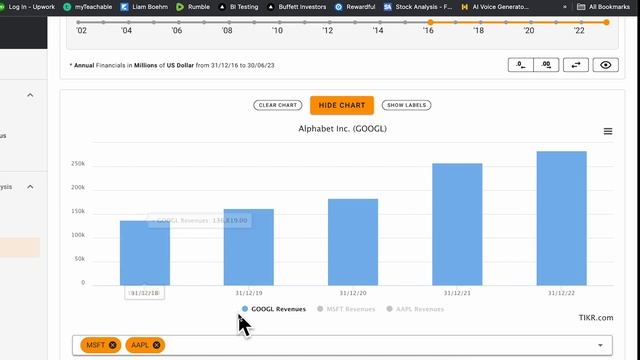Open the Log In - Upwork bookmark
Screen dimensions: 640x360
click(x=27, y=7)
